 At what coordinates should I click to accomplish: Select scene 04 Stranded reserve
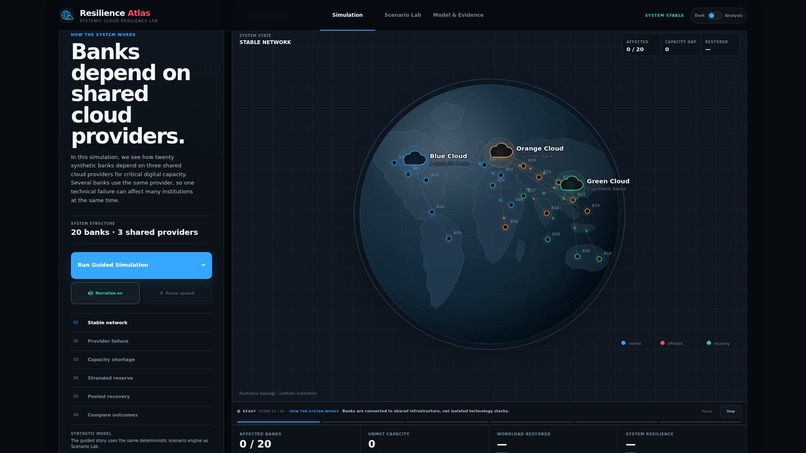(x=141, y=378)
